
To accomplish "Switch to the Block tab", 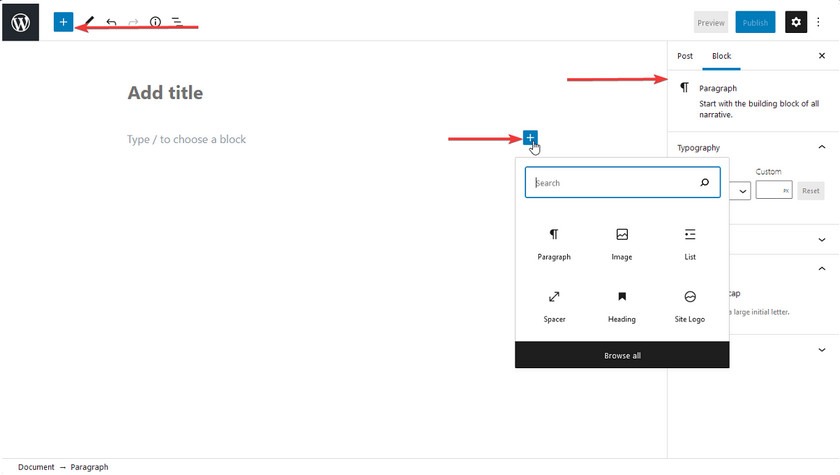I will pos(721,56).
